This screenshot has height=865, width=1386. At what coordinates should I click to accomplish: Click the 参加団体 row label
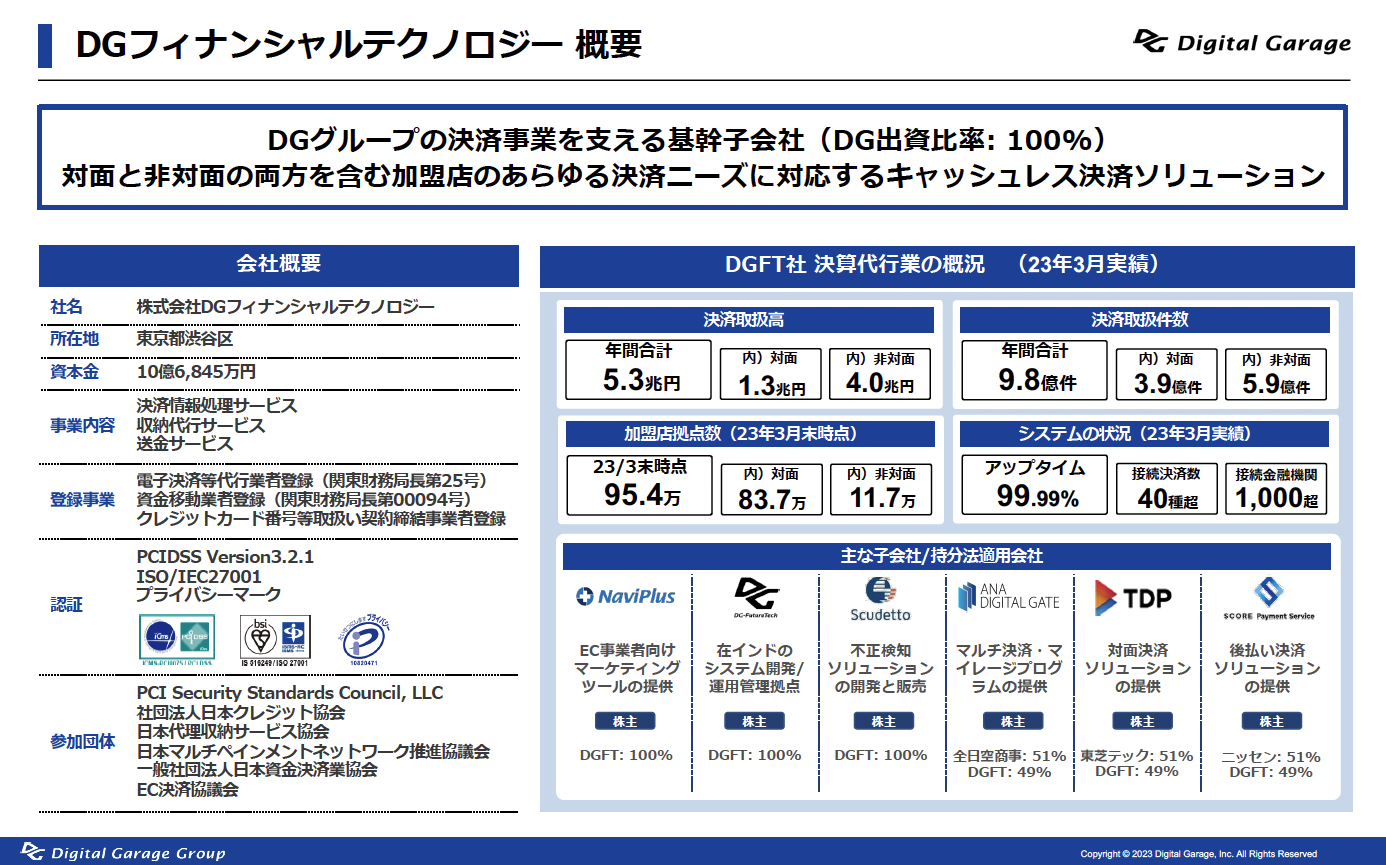click(83, 742)
